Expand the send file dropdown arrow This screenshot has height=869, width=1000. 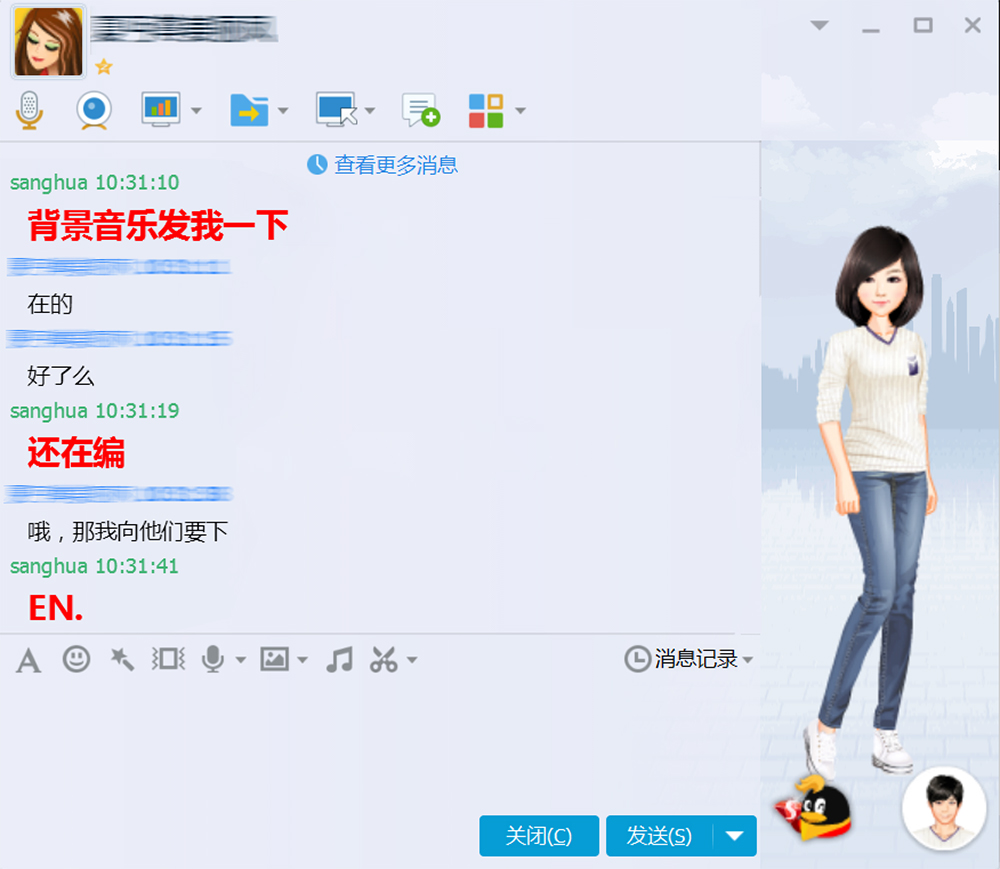pyautogui.click(x=283, y=112)
